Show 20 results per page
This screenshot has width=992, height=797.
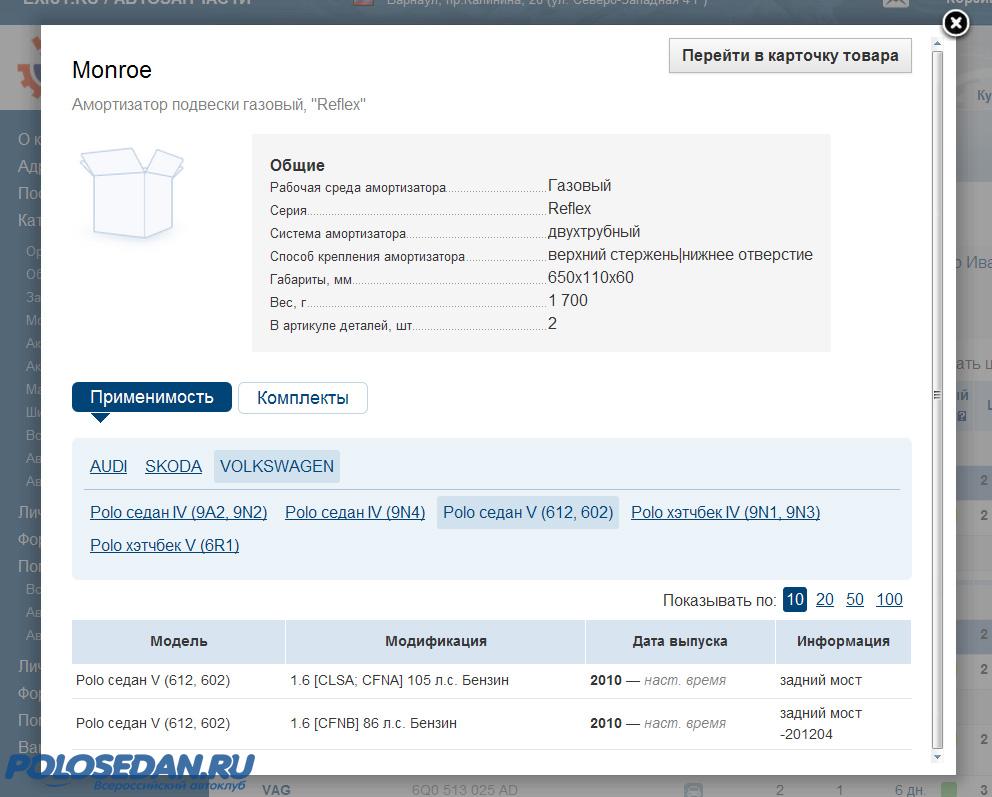pyautogui.click(x=824, y=599)
